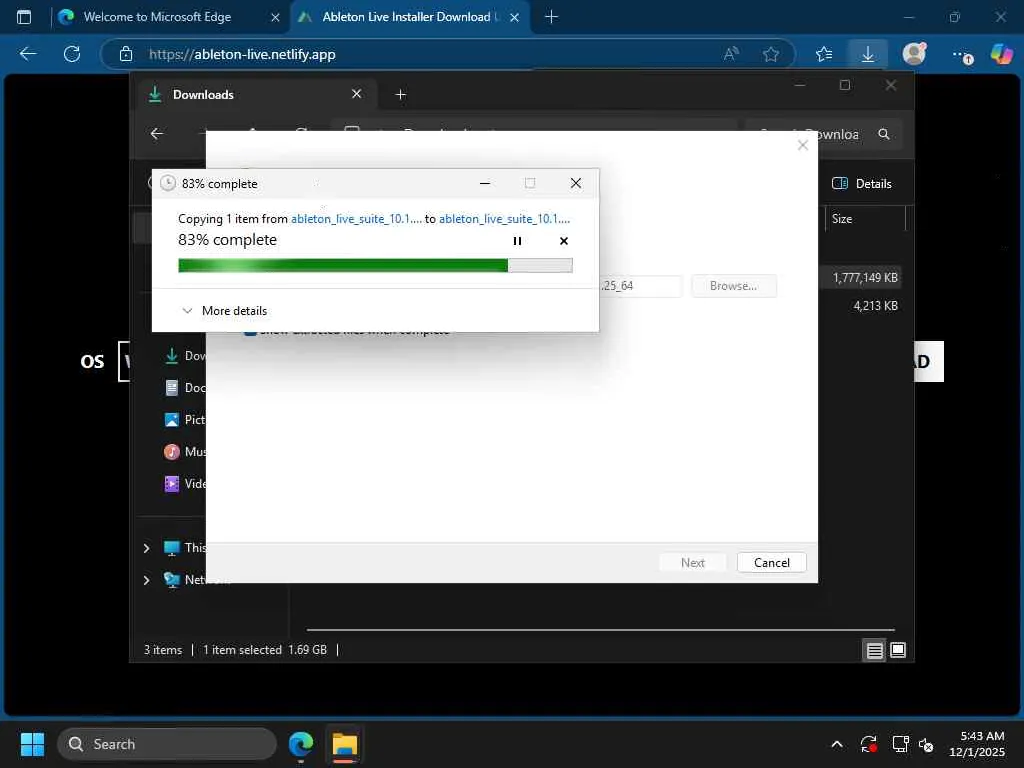Click the copy progress bar
The height and width of the screenshot is (768, 1024).
tap(375, 265)
